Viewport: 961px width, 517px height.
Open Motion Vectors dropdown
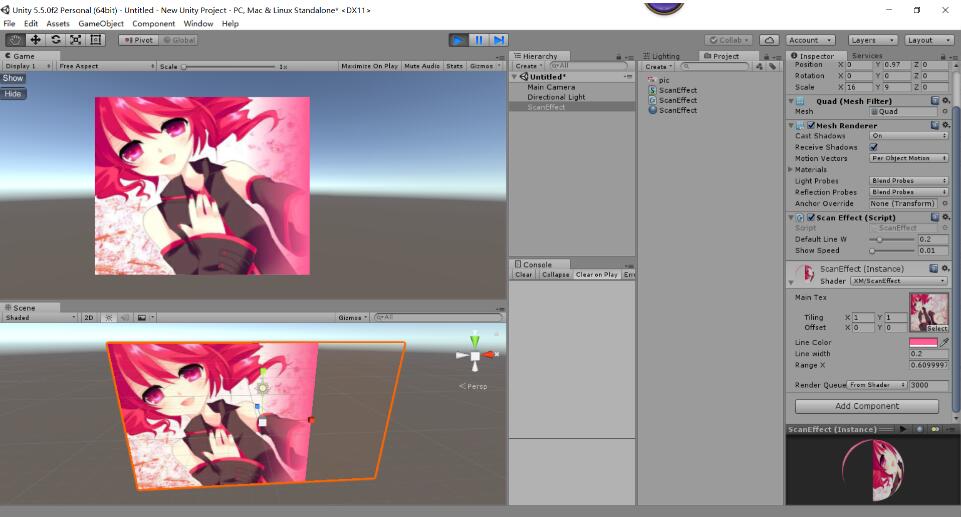point(909,158)
